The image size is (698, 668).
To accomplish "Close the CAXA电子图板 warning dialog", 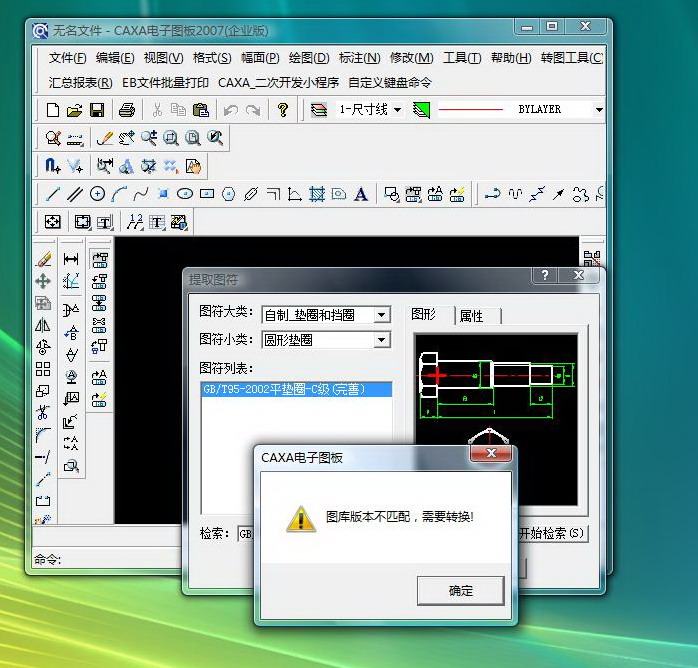I will [x=491, y=453].
